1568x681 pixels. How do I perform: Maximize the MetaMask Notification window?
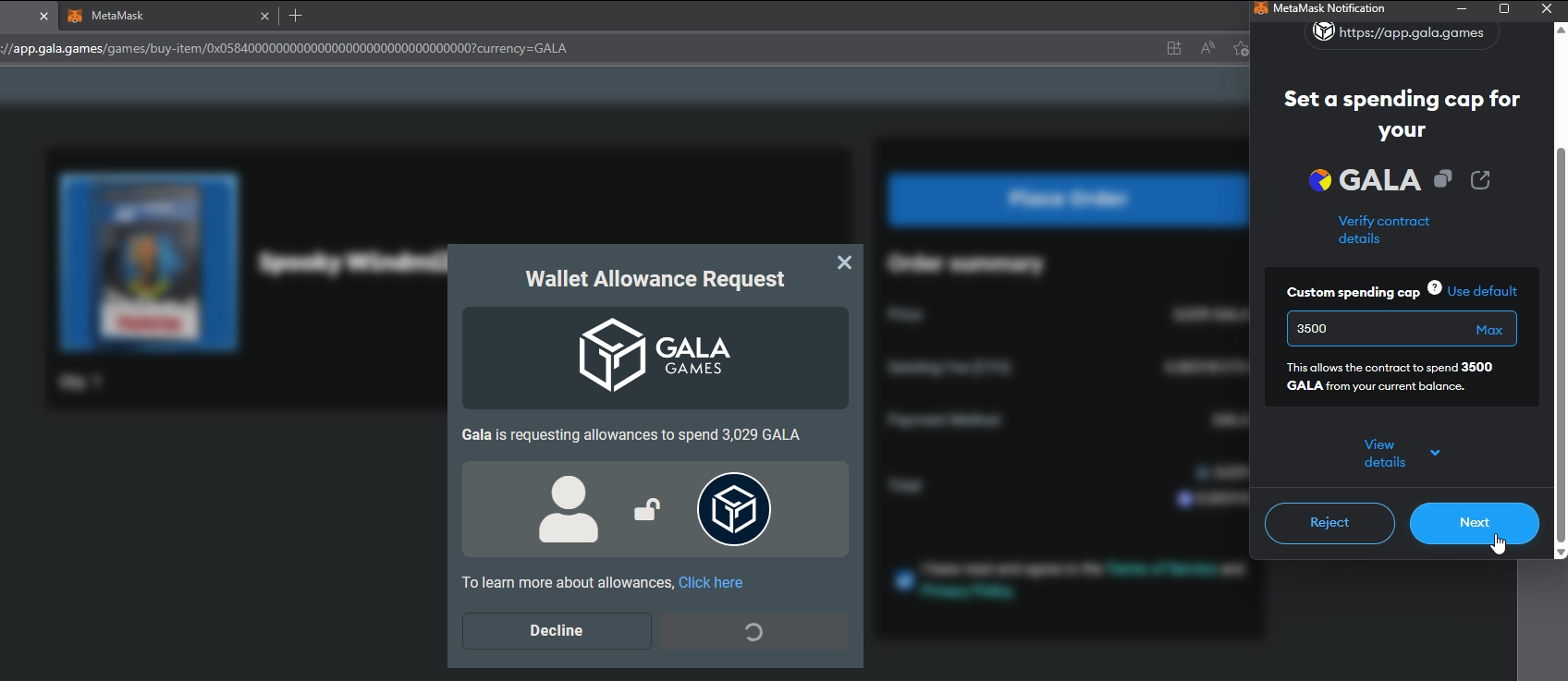click(x=1504, y=8)
